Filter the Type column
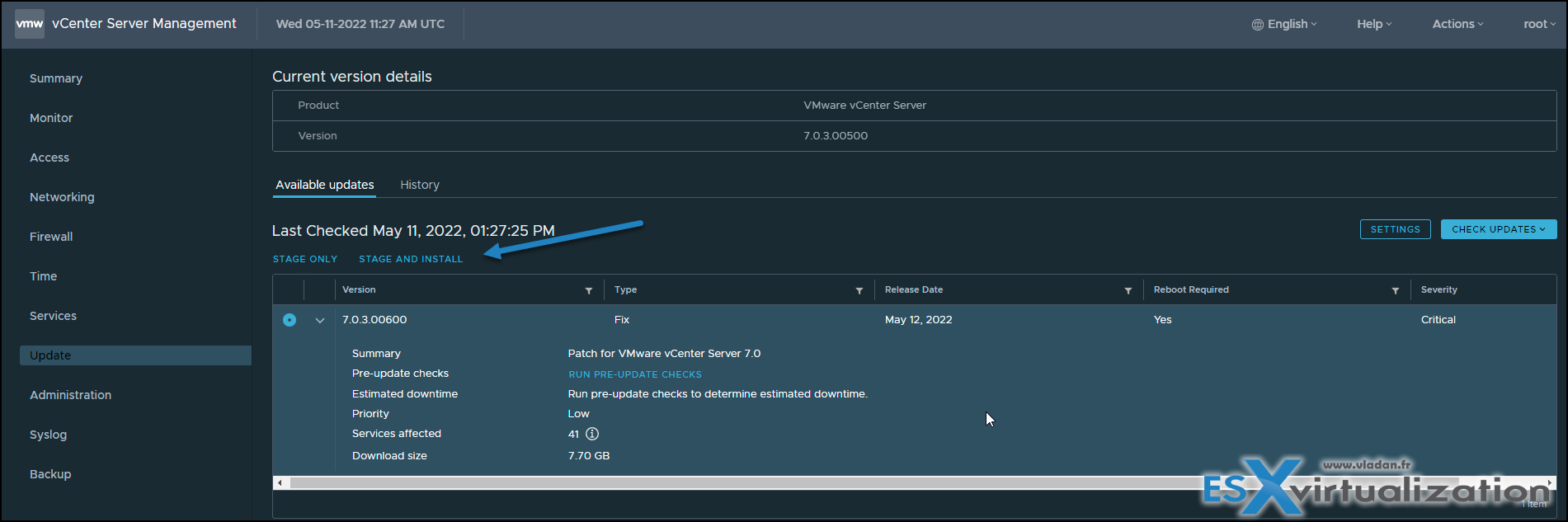Screen dimensions: 1568x522 coord(859,290)
